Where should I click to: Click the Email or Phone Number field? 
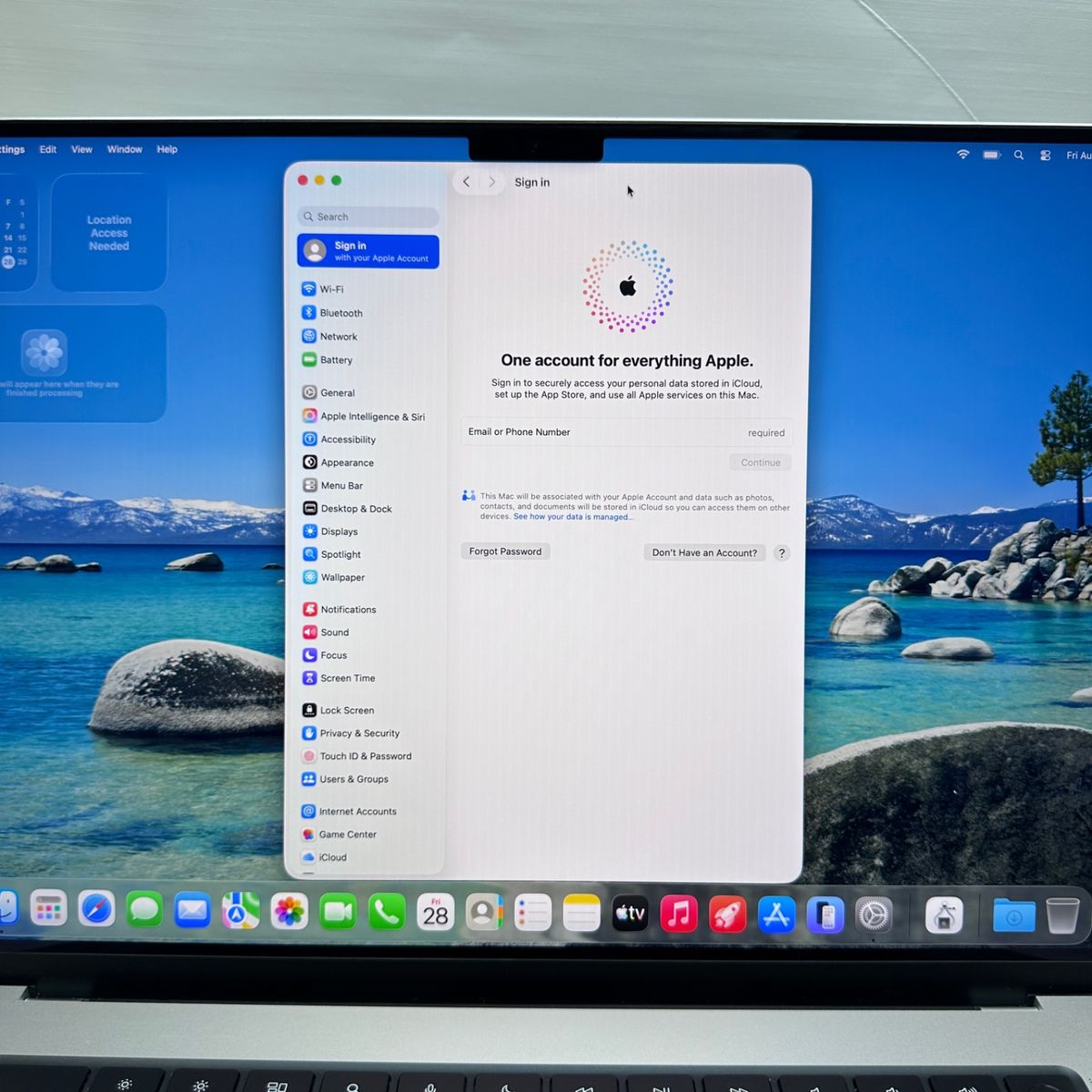point(626,432)
